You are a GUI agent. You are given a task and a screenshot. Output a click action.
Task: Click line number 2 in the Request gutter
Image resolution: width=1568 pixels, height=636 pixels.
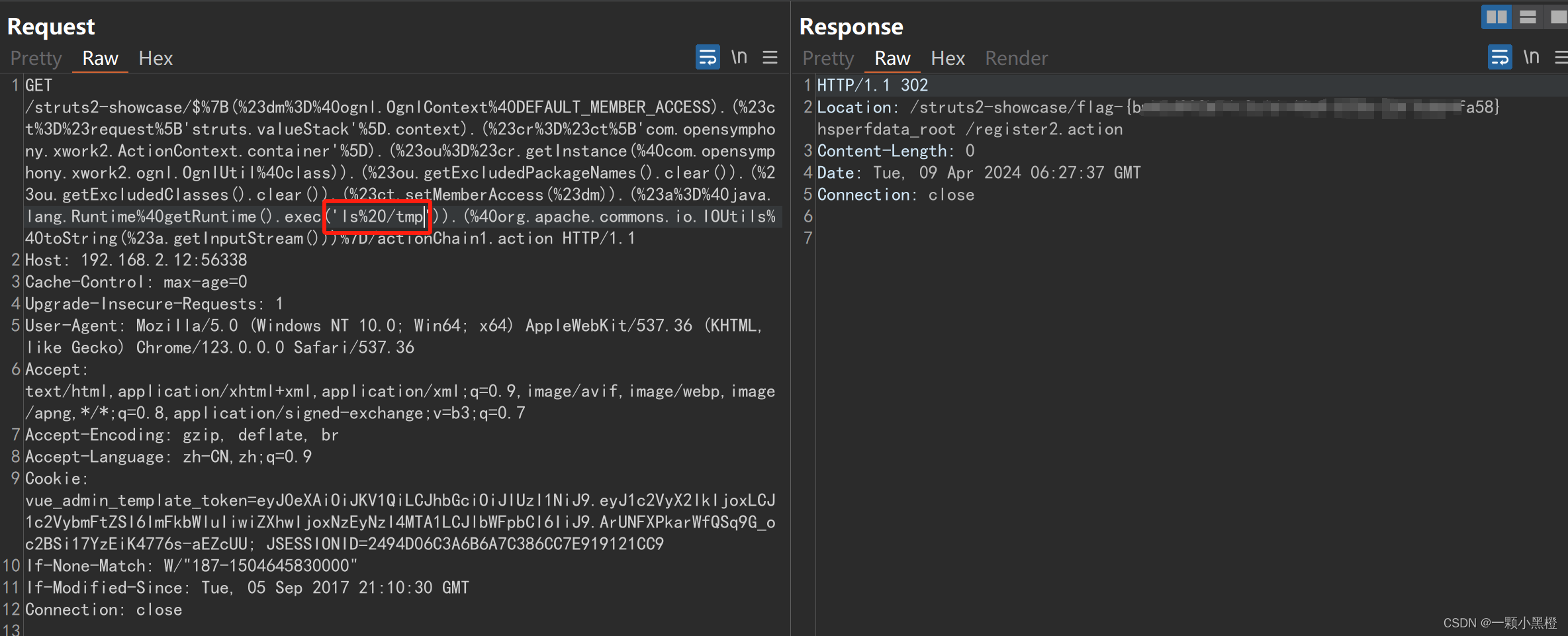15,259
